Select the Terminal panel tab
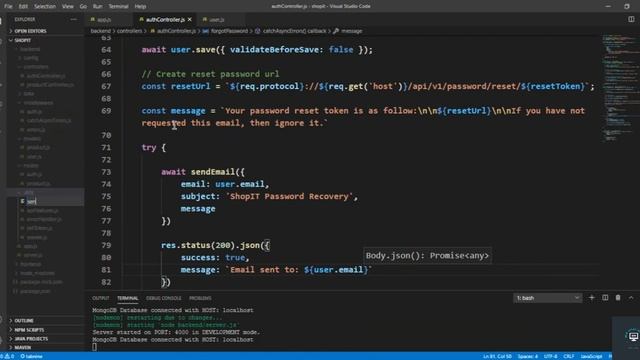Image resolution: width=640 pixels, height=360 pixels. [128, 298]
